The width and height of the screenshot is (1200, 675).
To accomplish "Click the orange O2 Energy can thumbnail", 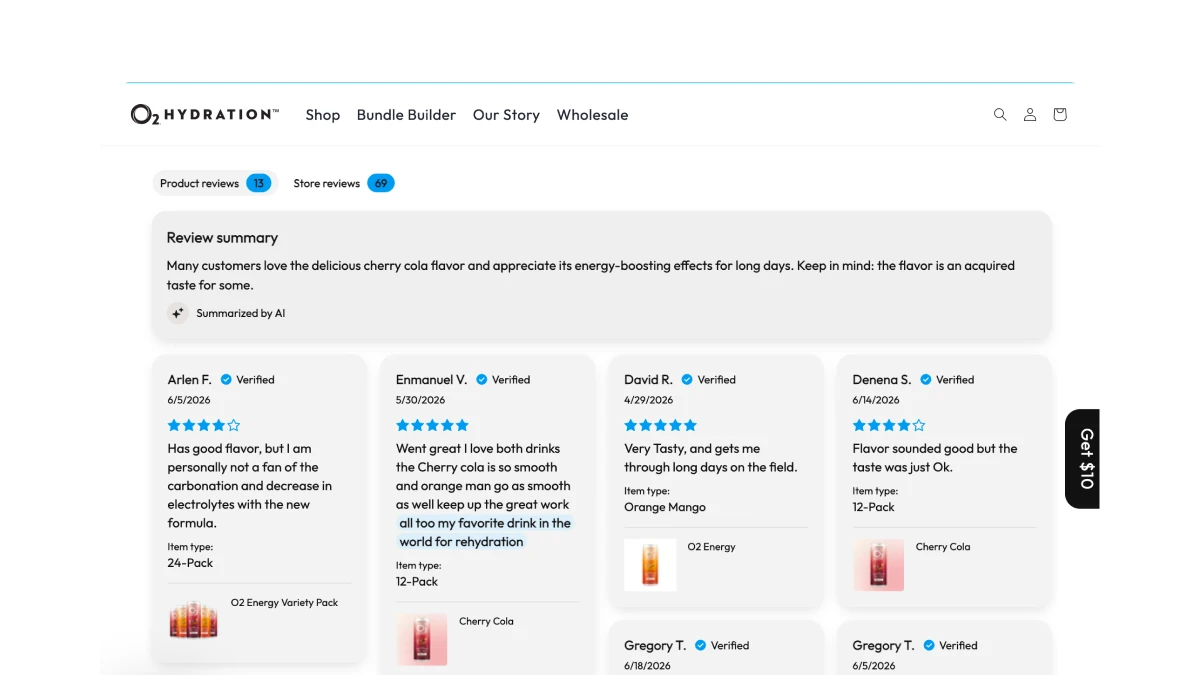I will [650, 565].
